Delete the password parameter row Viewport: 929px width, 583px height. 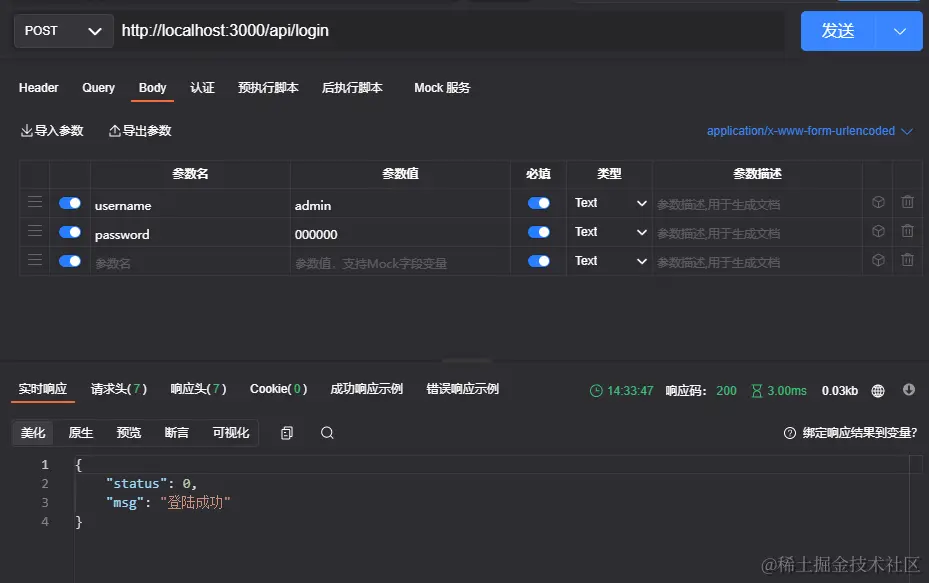[x=907, y=231]
